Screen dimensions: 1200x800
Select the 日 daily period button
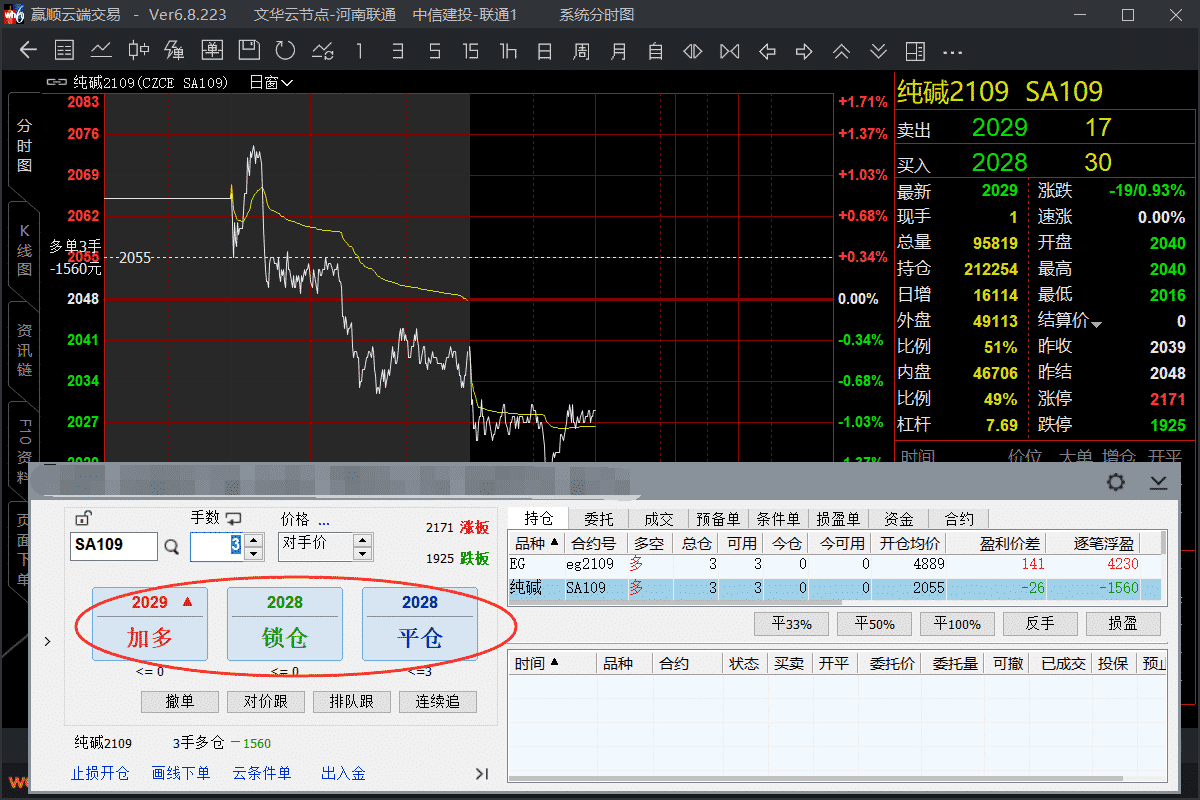tap(544, 51)
